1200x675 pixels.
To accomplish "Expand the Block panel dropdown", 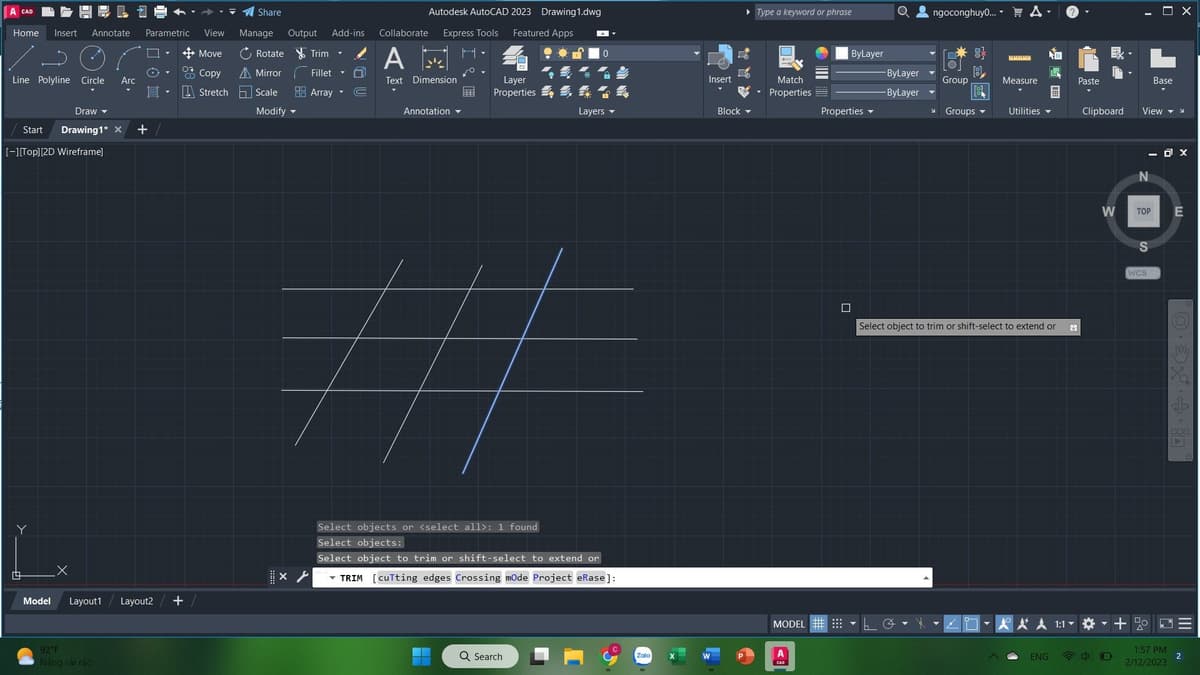I will [734, 111].
